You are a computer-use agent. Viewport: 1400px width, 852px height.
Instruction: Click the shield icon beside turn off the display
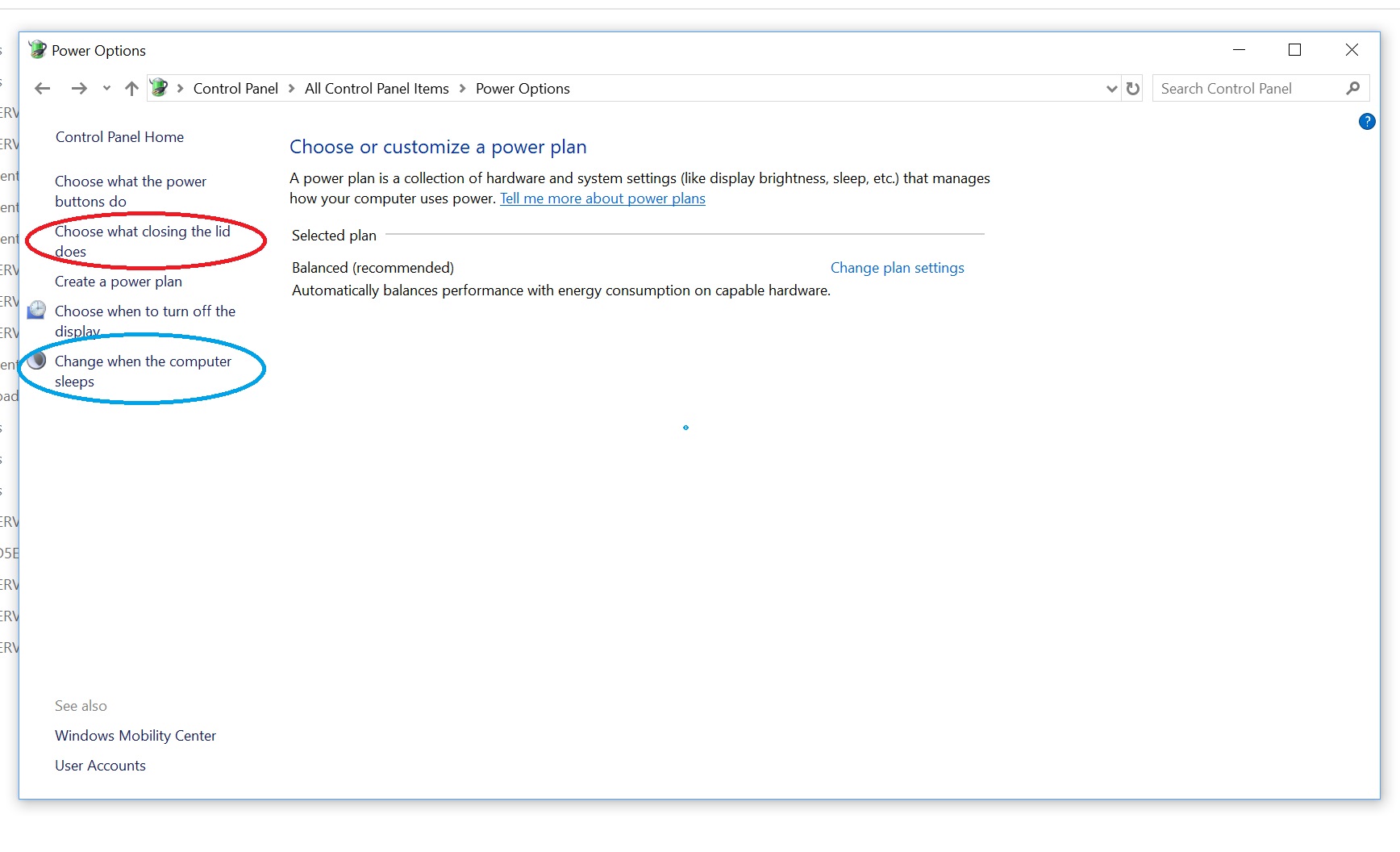[36, 310]
